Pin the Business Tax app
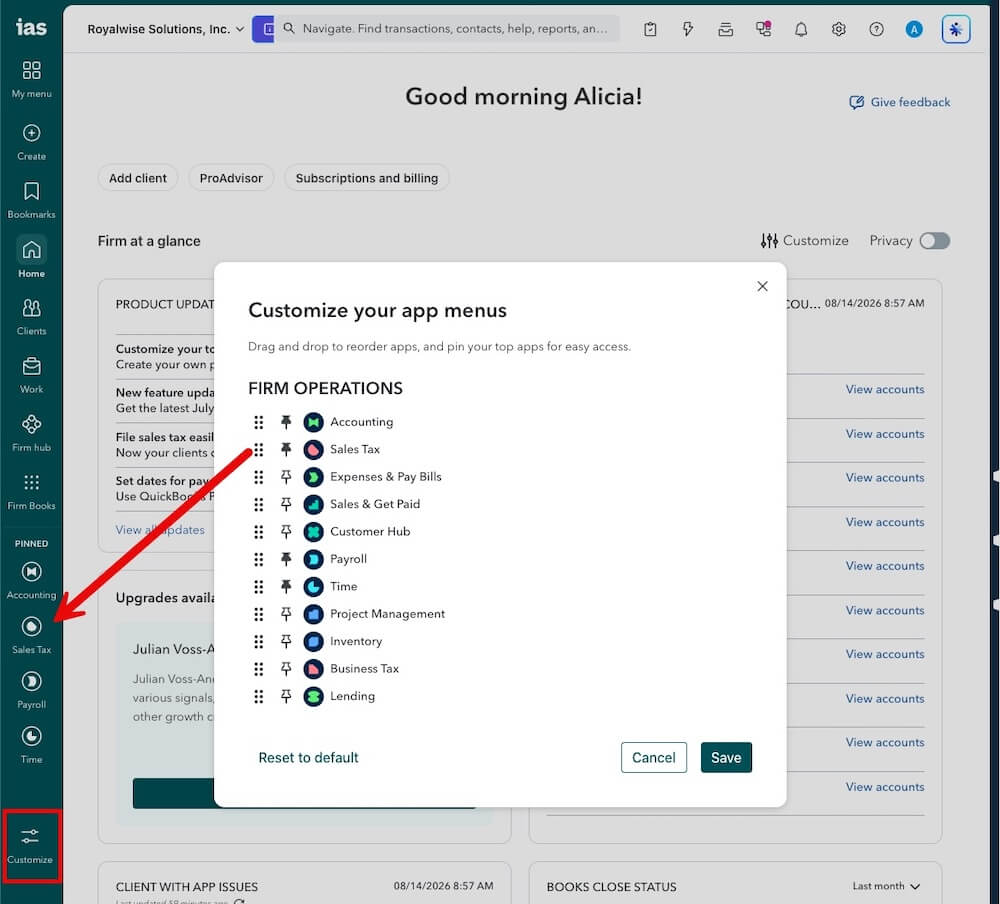The height and width of the screenshot is (904, 1000). tap(286, 669)
